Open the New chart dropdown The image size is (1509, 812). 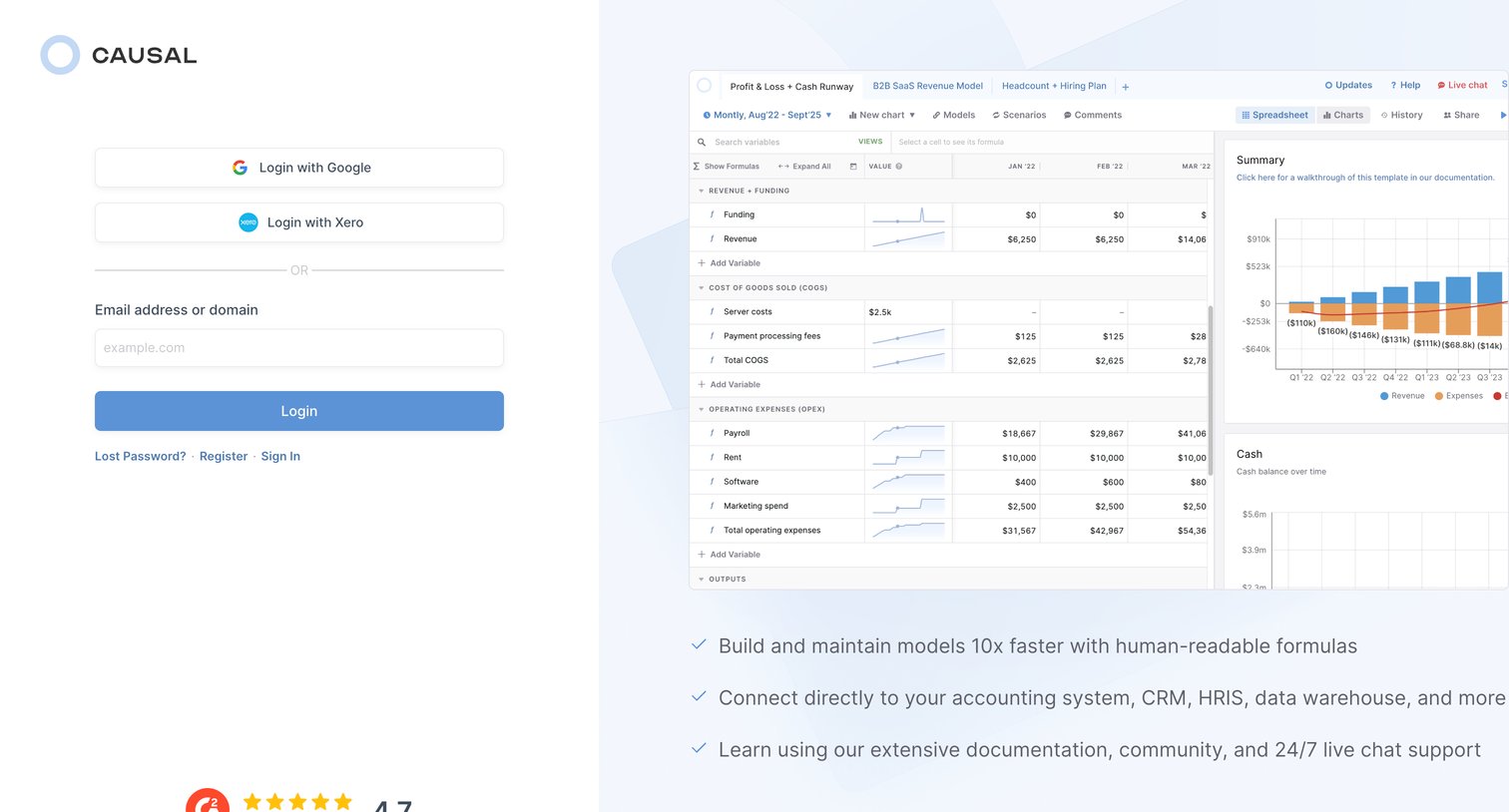coord(882,115)
